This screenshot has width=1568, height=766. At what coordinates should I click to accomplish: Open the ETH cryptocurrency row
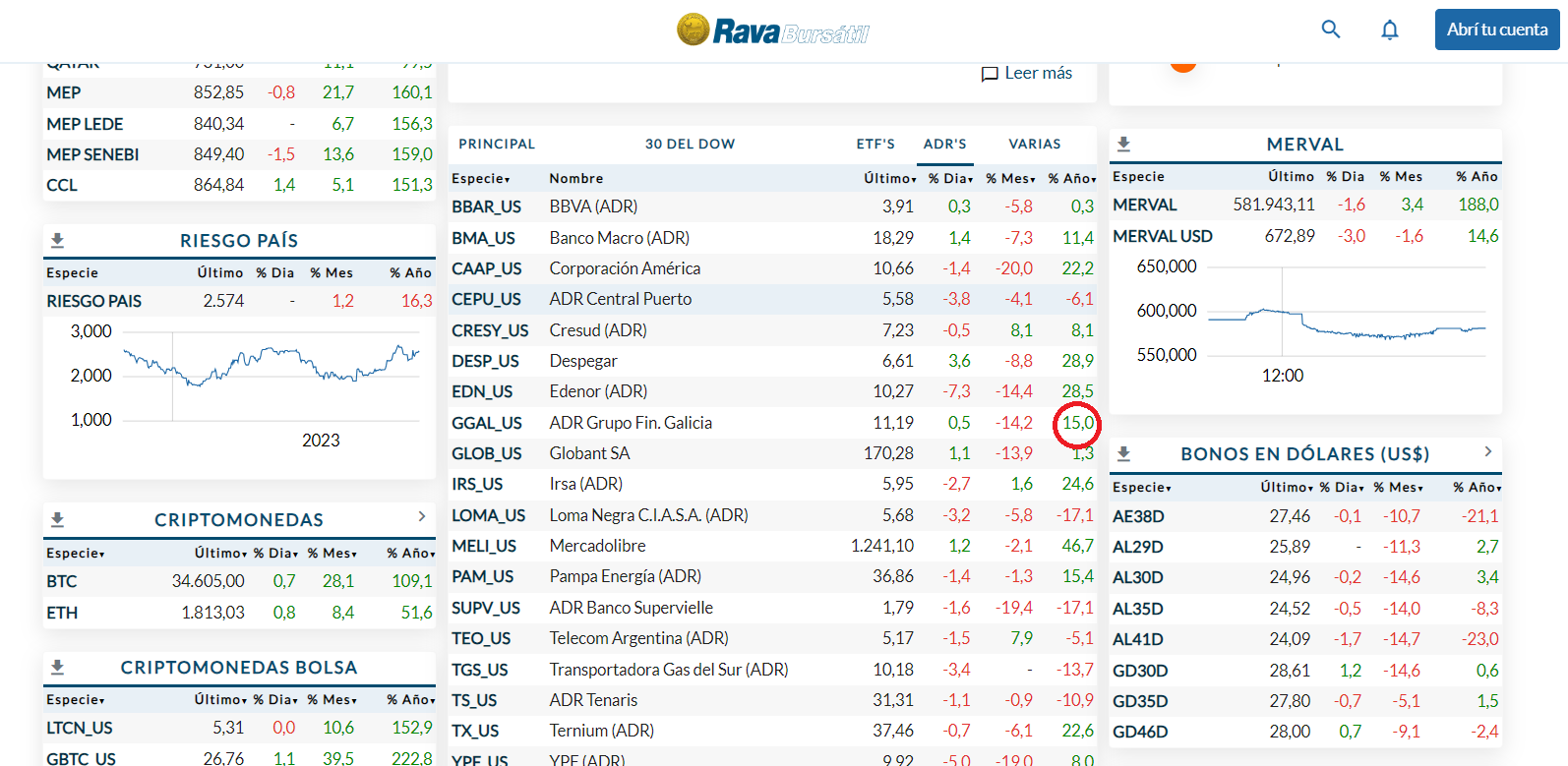(239, 613)
